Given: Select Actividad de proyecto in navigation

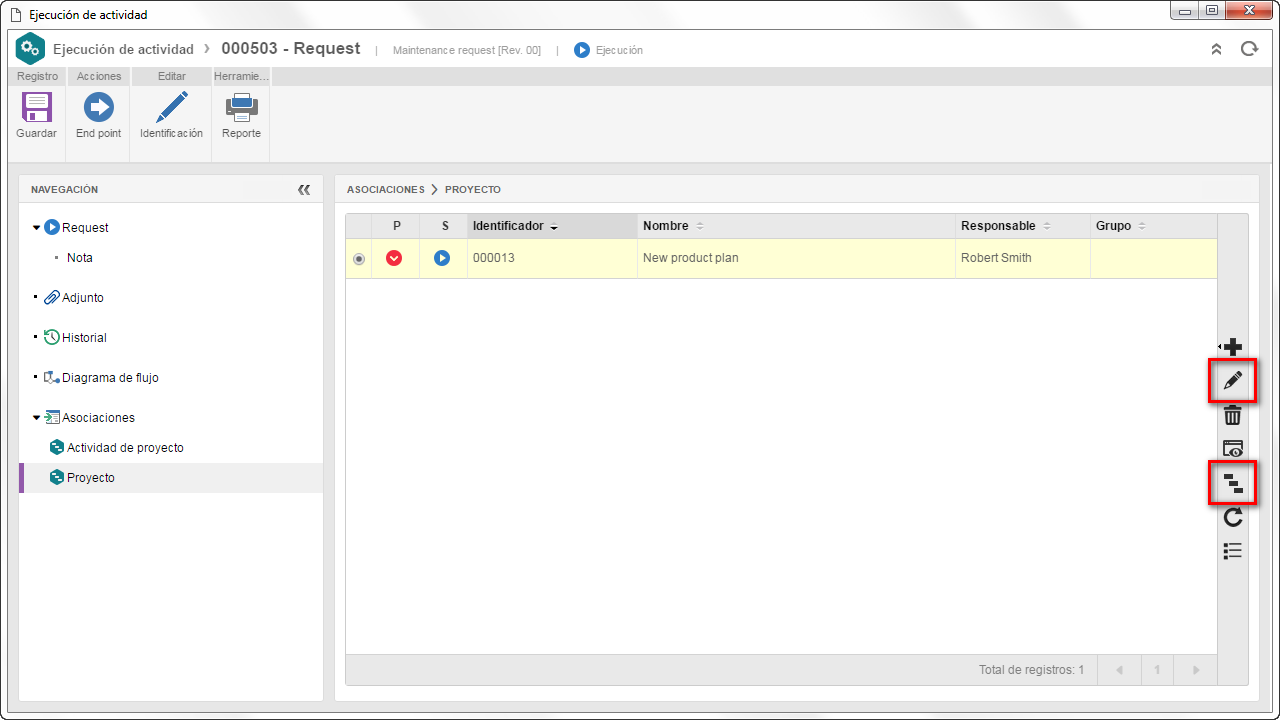Looking at the screenshot, I should (125, 448).
